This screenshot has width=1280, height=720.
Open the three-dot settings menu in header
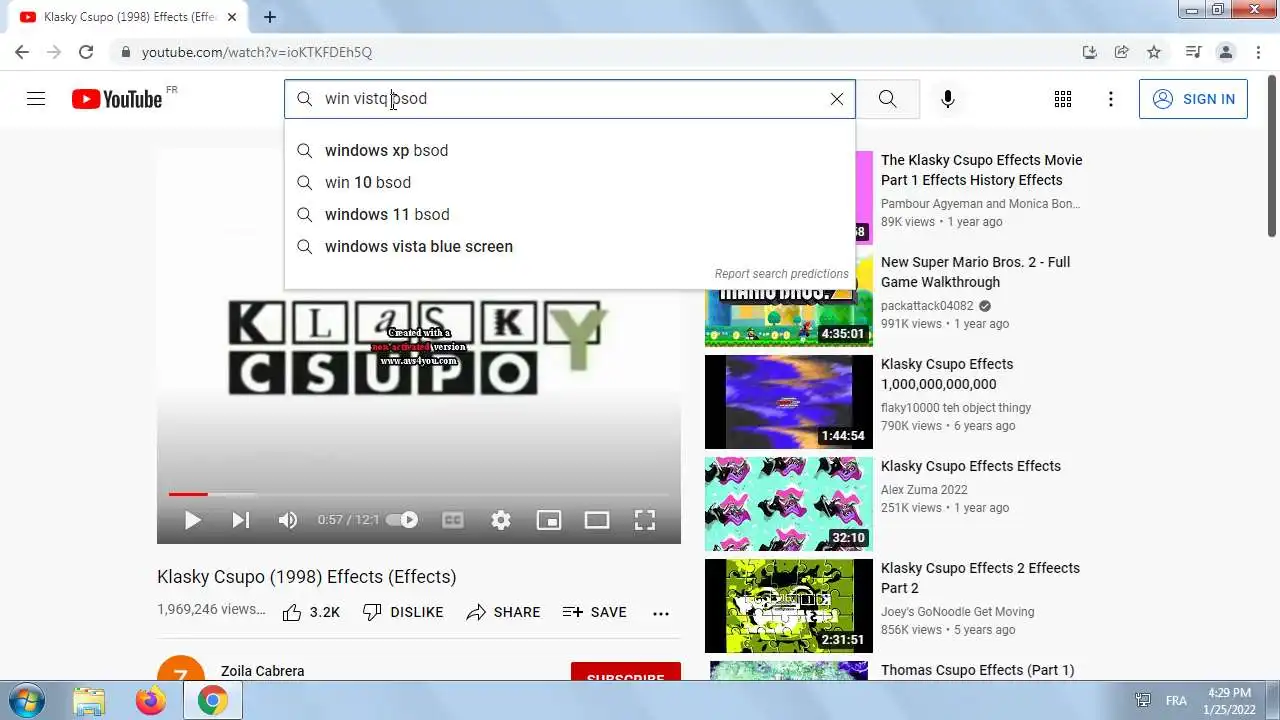click(x=1111, y=99)
